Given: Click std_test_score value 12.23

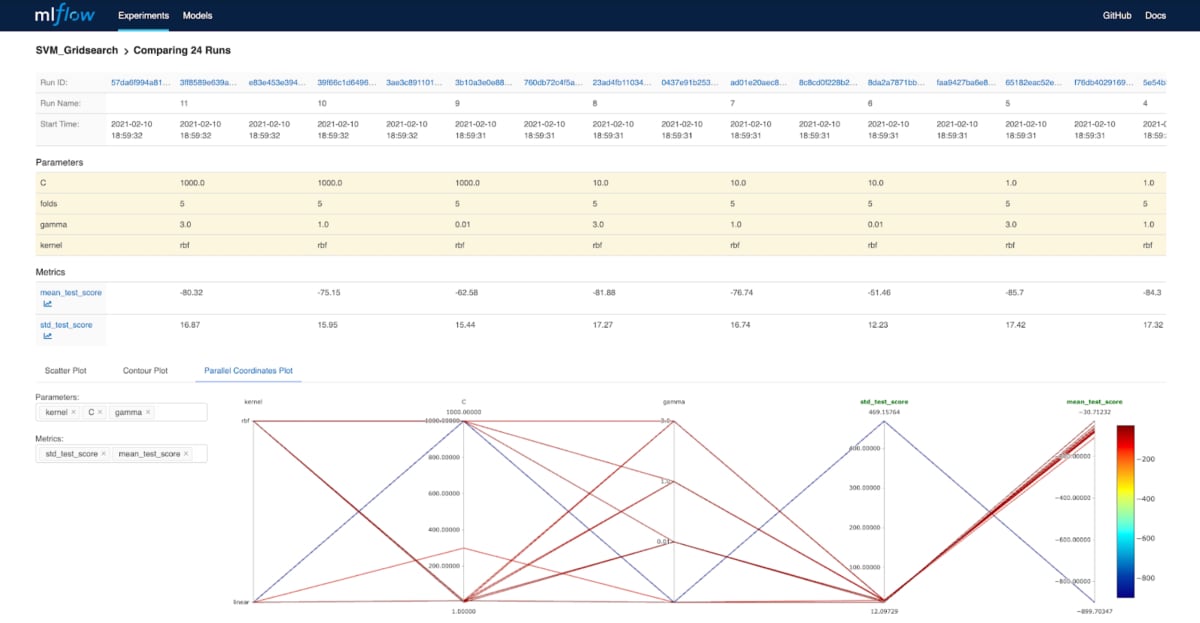Looking at the screenshot, I should 878,325.
